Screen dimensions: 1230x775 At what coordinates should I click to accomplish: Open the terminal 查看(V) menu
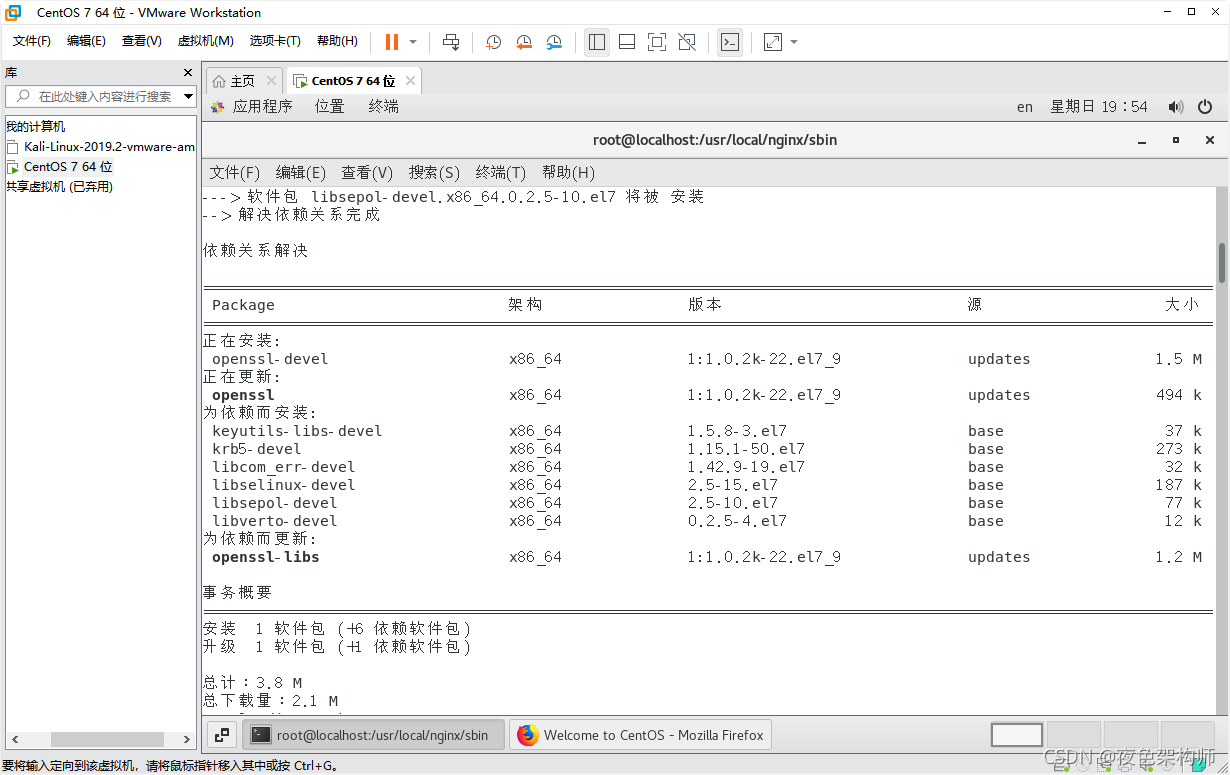pyautogui.click(x=367, y=172)
